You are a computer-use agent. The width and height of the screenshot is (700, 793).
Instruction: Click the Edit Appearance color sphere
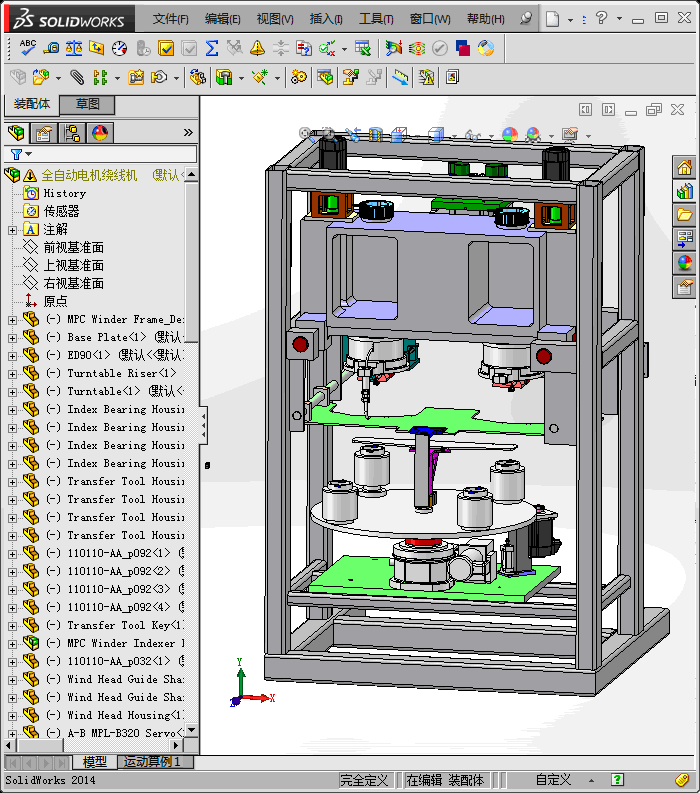[x=510, y=135]
